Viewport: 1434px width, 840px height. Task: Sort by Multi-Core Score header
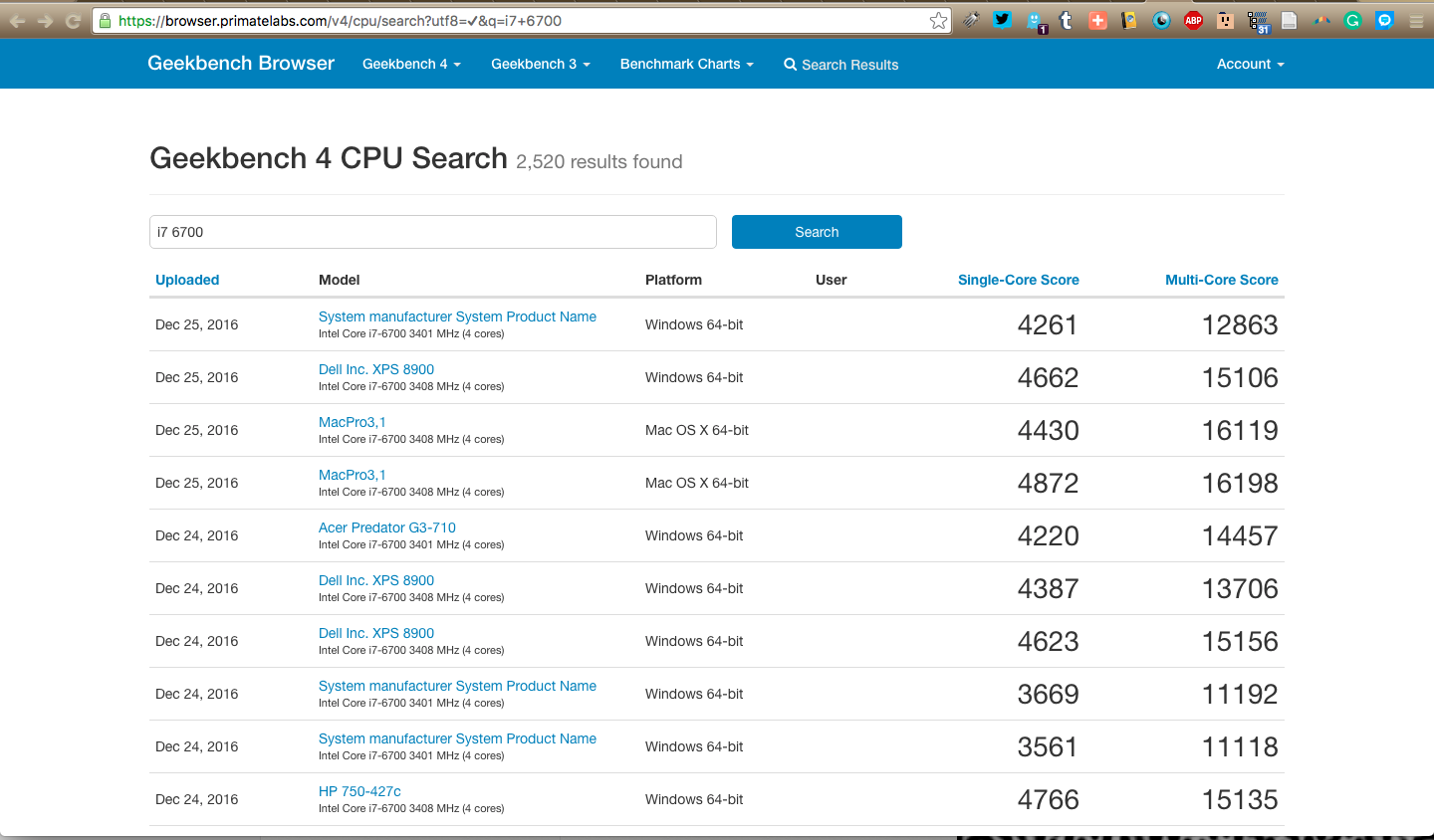1222,280
